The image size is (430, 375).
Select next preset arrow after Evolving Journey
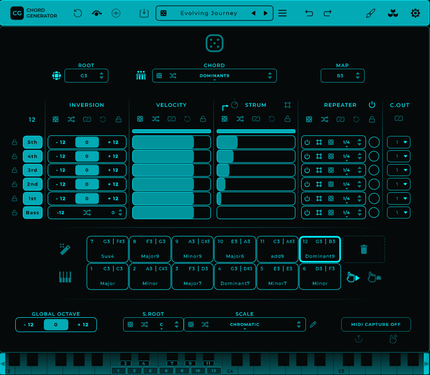[266, 13]
